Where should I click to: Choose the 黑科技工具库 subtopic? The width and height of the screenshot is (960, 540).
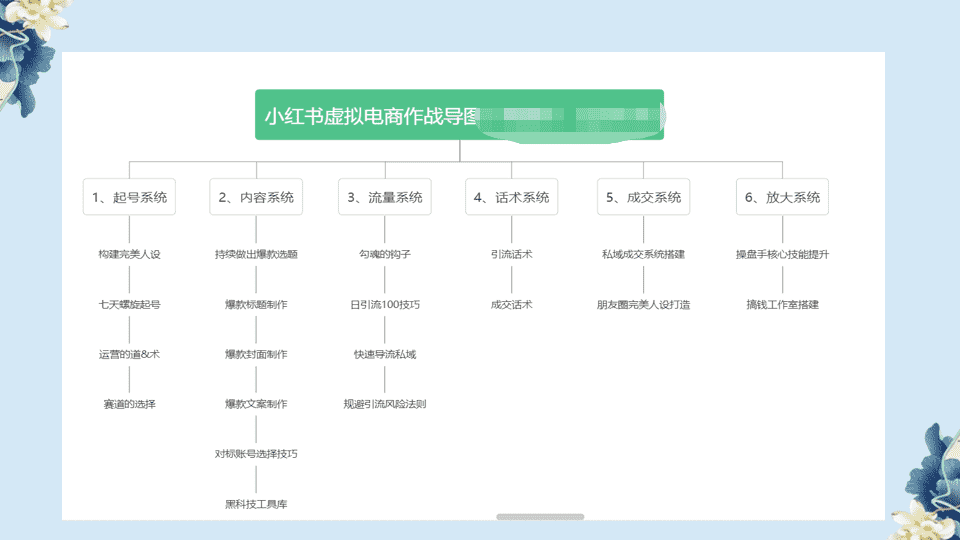(x=256, y=504)
